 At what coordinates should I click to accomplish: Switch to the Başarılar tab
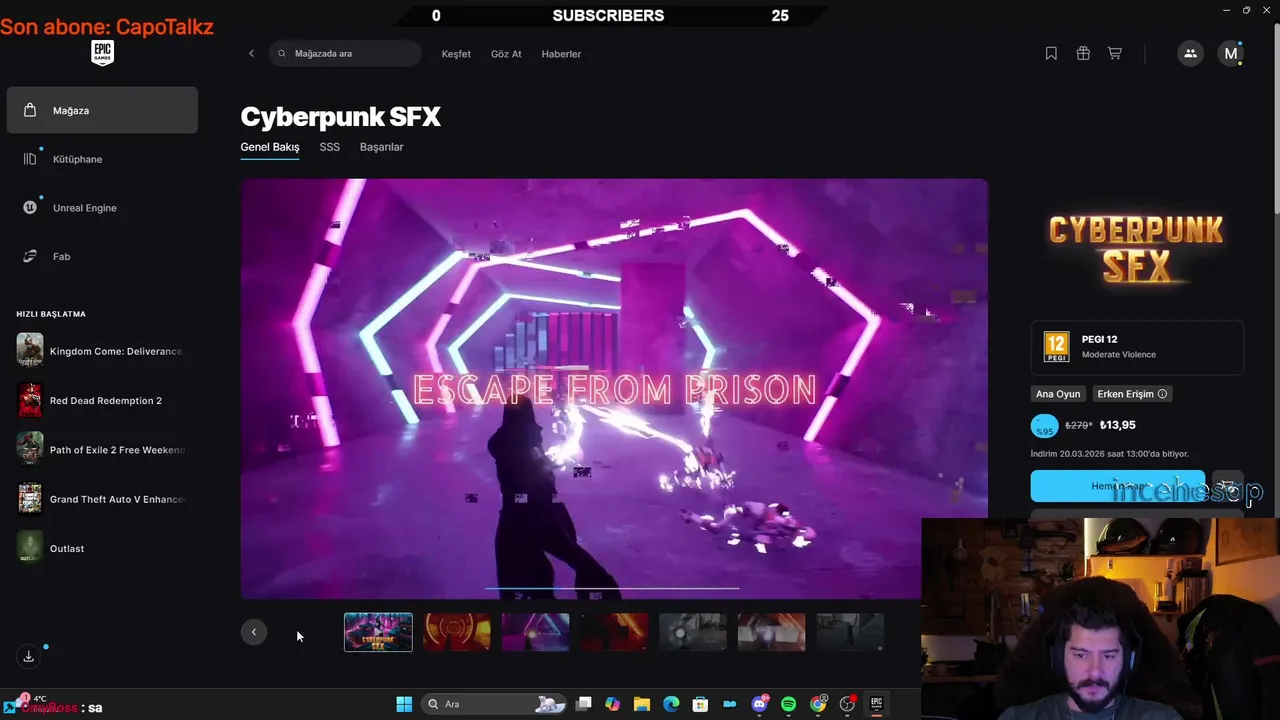click(382, 147)
